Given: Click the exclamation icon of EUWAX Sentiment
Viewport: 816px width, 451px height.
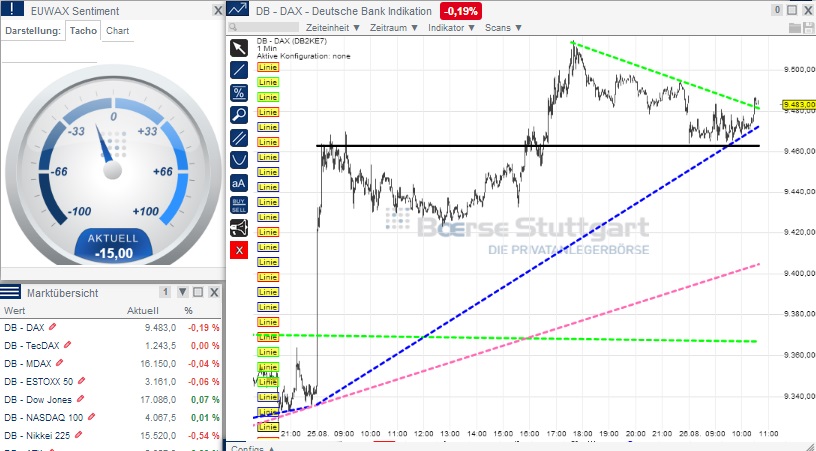Looking at the screenshot, I should click(x=12, y=9).
